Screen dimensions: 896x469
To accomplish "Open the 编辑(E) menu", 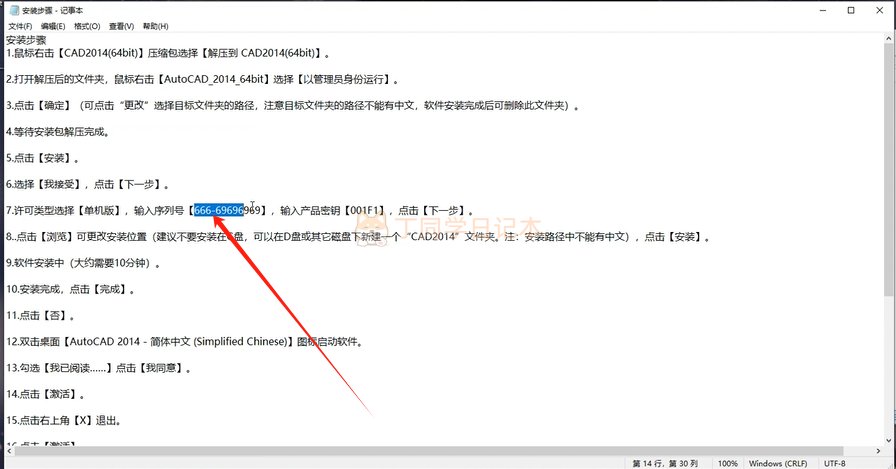I will tap(53, 26).
